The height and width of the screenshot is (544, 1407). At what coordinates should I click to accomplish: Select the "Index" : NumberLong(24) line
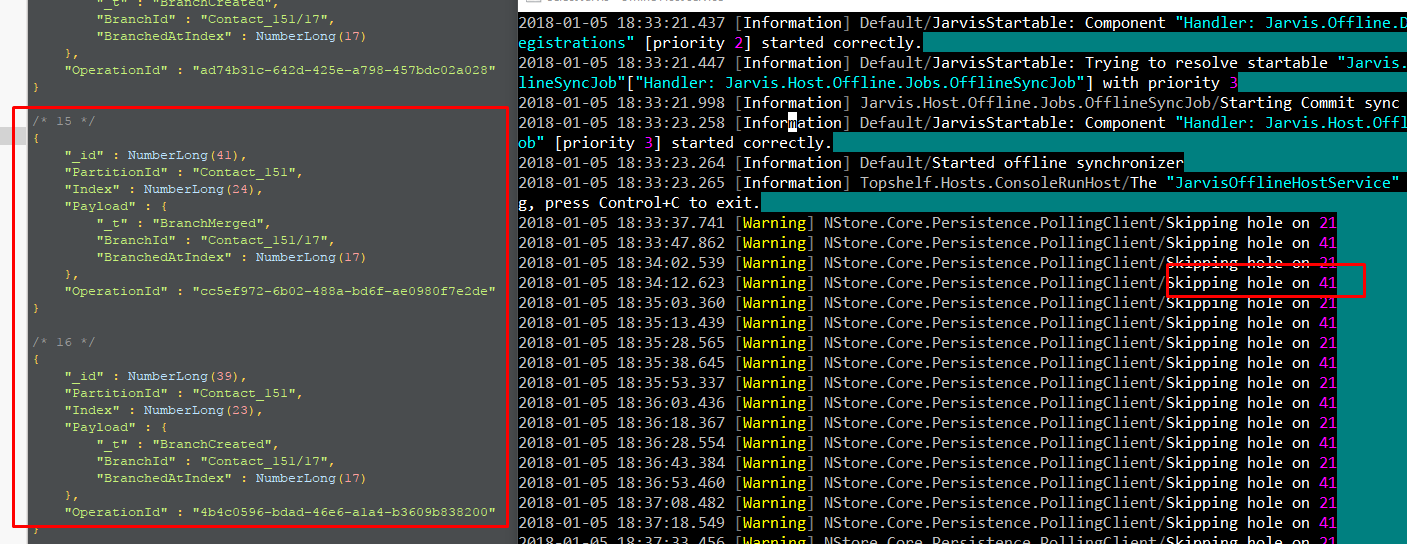coord(163,189)
